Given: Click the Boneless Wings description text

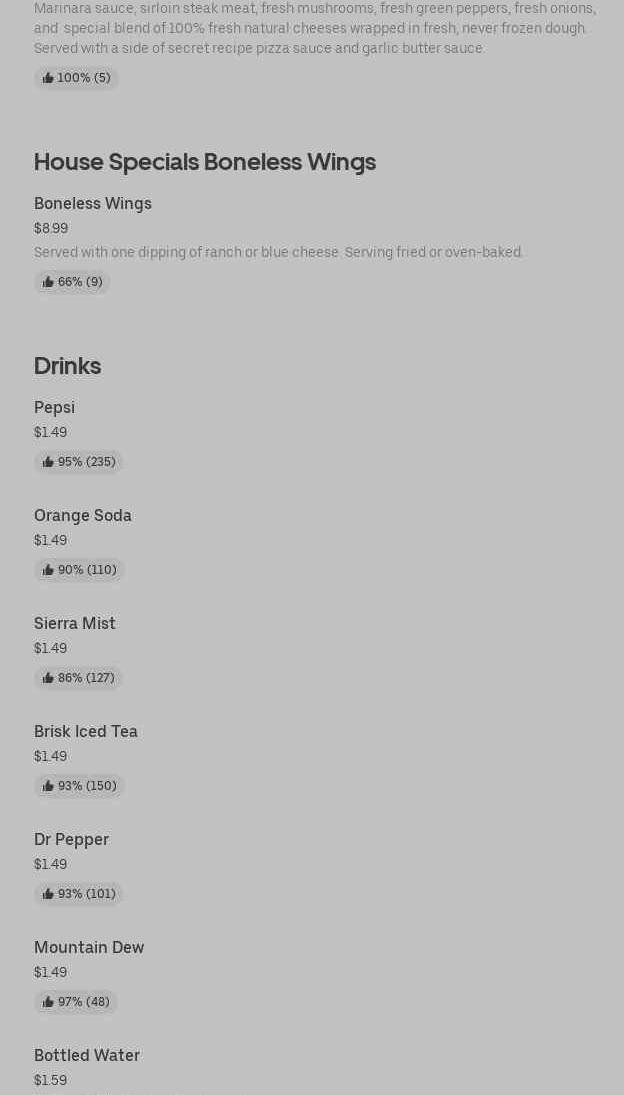Looking at the screenshot, I should tap(278, 252).
